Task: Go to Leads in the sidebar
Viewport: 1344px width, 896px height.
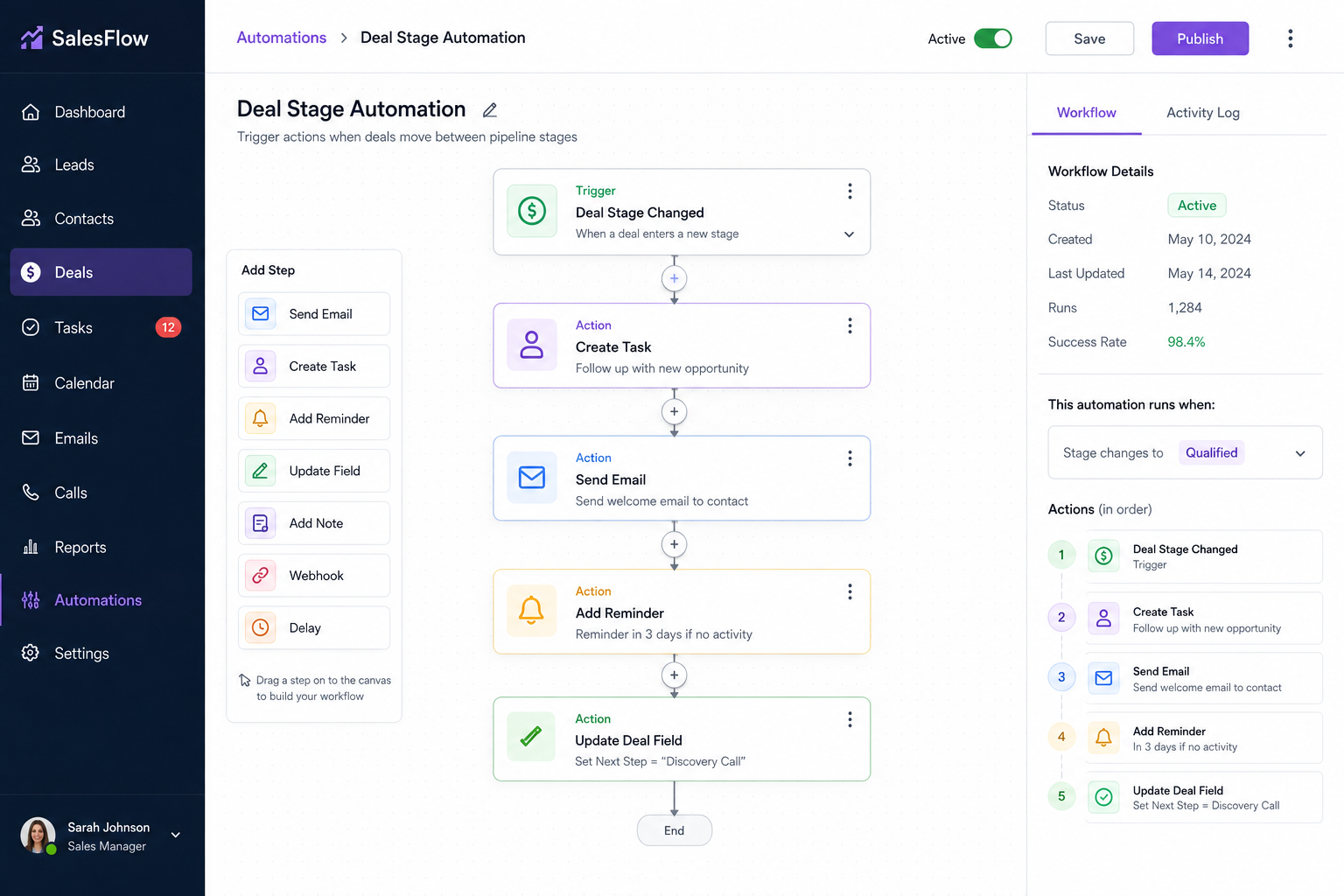Action: (101, 164)
